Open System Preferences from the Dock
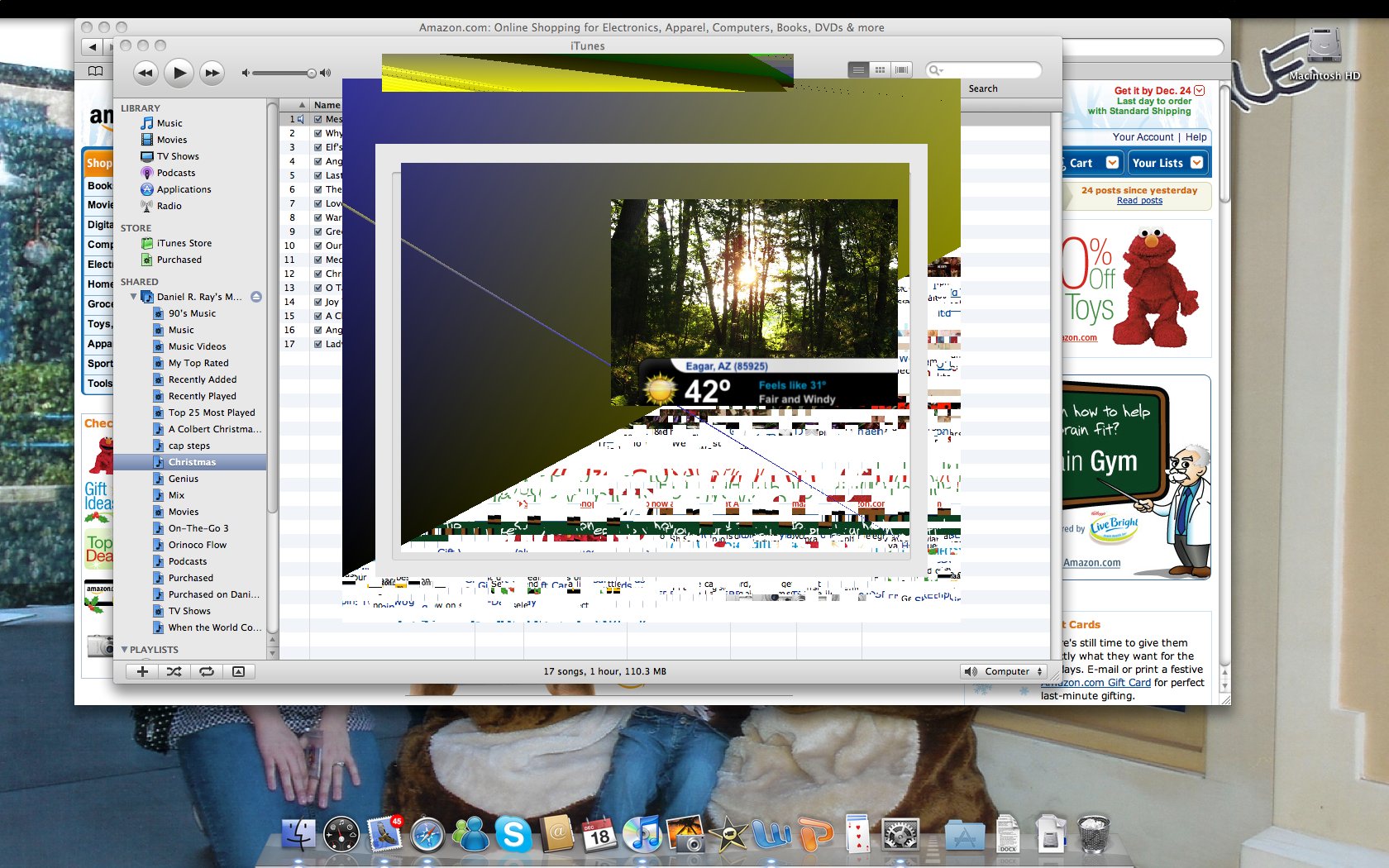 pyautogui.click(x=900, y=835)
